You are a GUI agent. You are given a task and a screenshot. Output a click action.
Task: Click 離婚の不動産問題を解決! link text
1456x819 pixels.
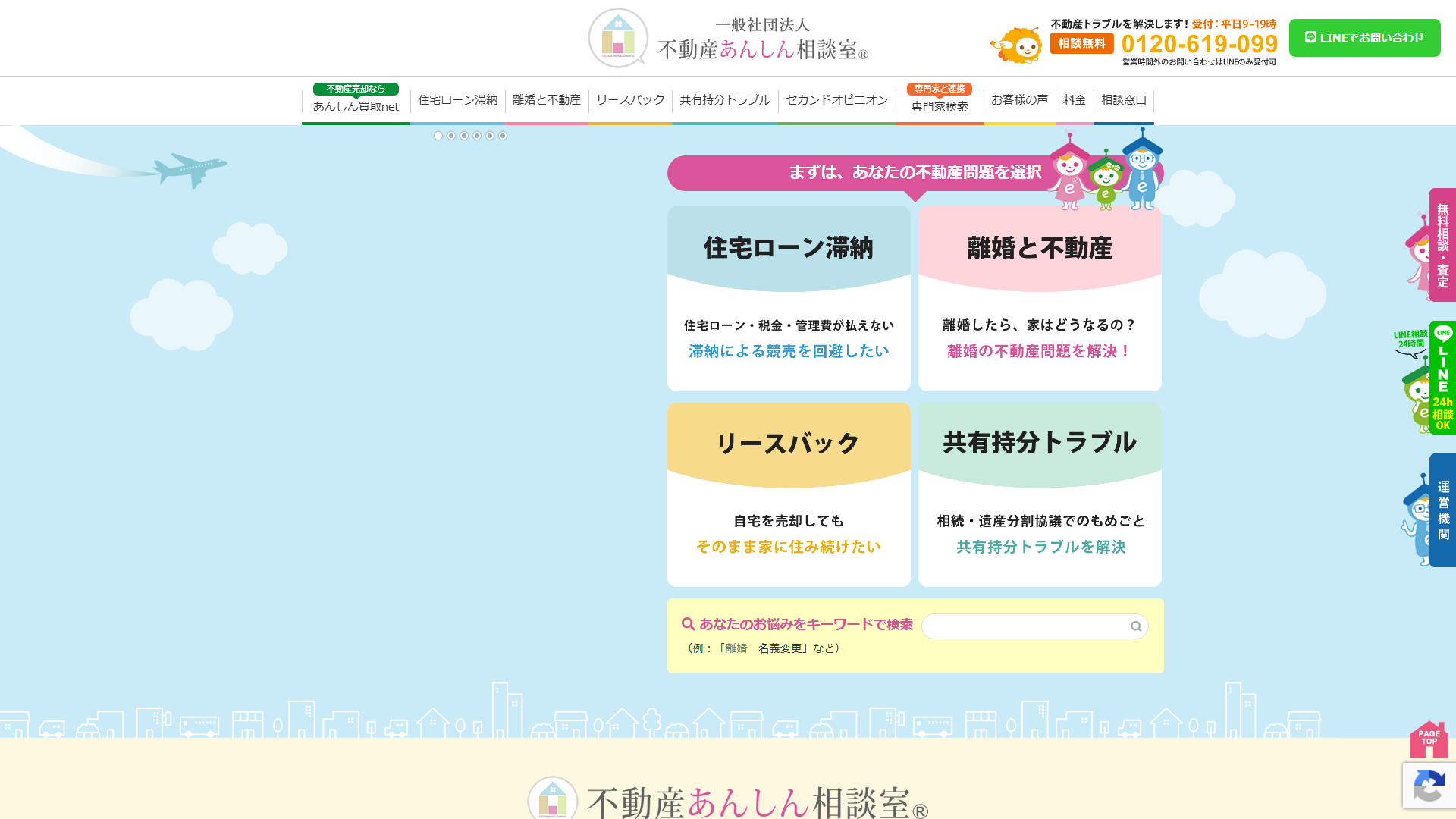point(1040,351)
